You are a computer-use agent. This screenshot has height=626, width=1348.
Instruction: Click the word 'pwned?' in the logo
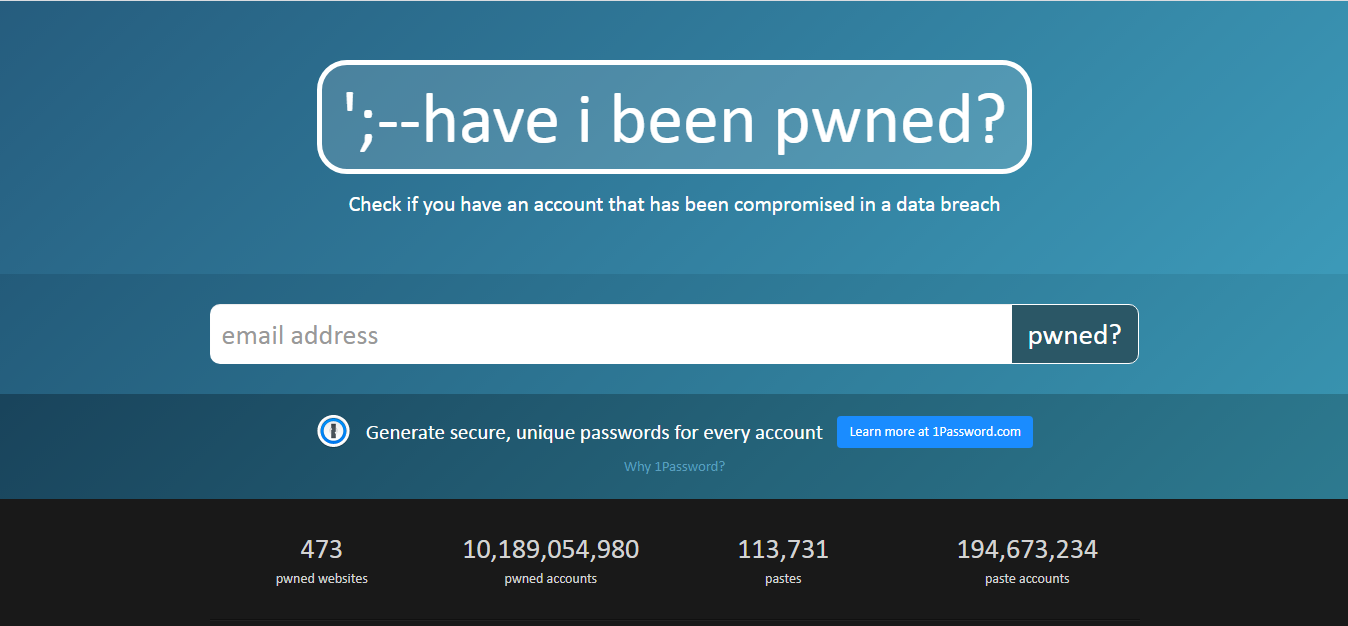pyautogui.click(x=889, y=120)
